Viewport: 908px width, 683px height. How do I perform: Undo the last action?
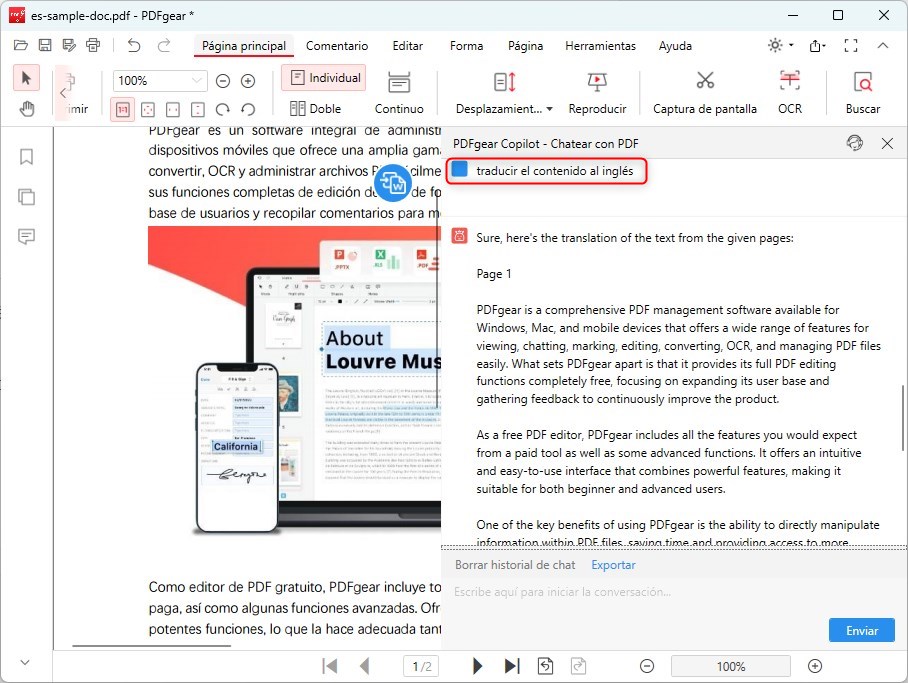[x=134, y=45]
